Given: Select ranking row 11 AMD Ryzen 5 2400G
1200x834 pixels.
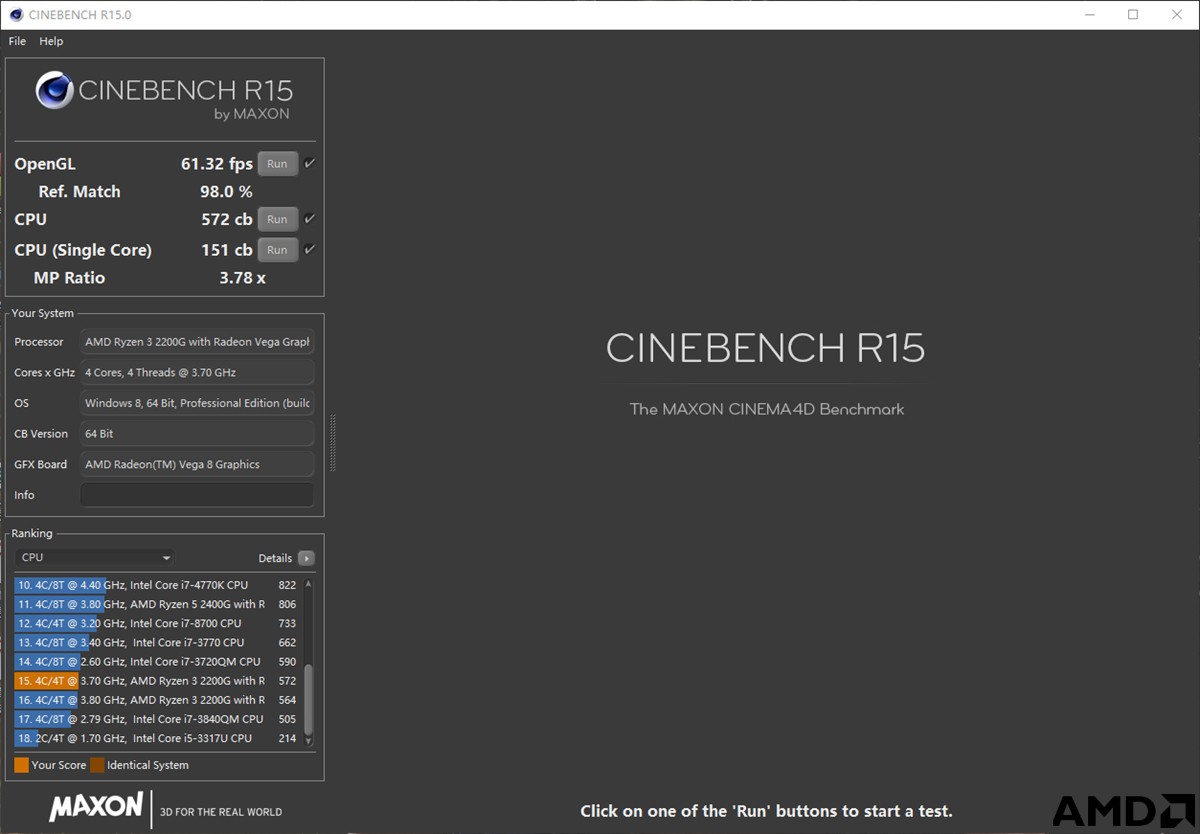Looking at the screenshot, I should [157, 604].
